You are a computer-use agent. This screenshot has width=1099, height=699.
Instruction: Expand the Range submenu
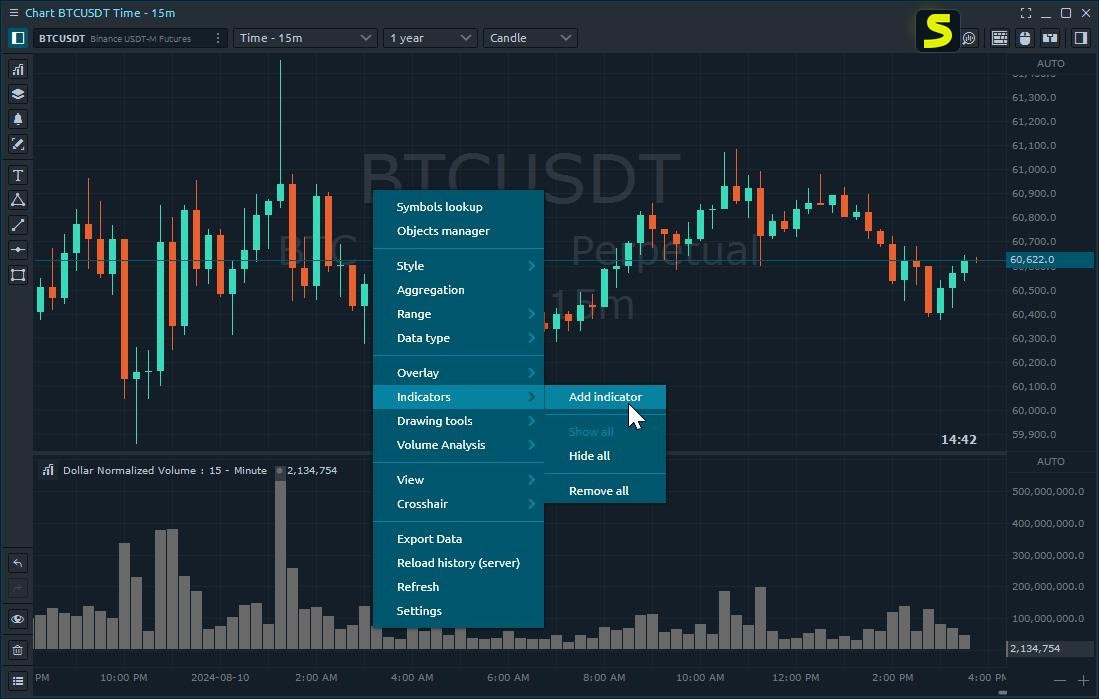point(458,314)
